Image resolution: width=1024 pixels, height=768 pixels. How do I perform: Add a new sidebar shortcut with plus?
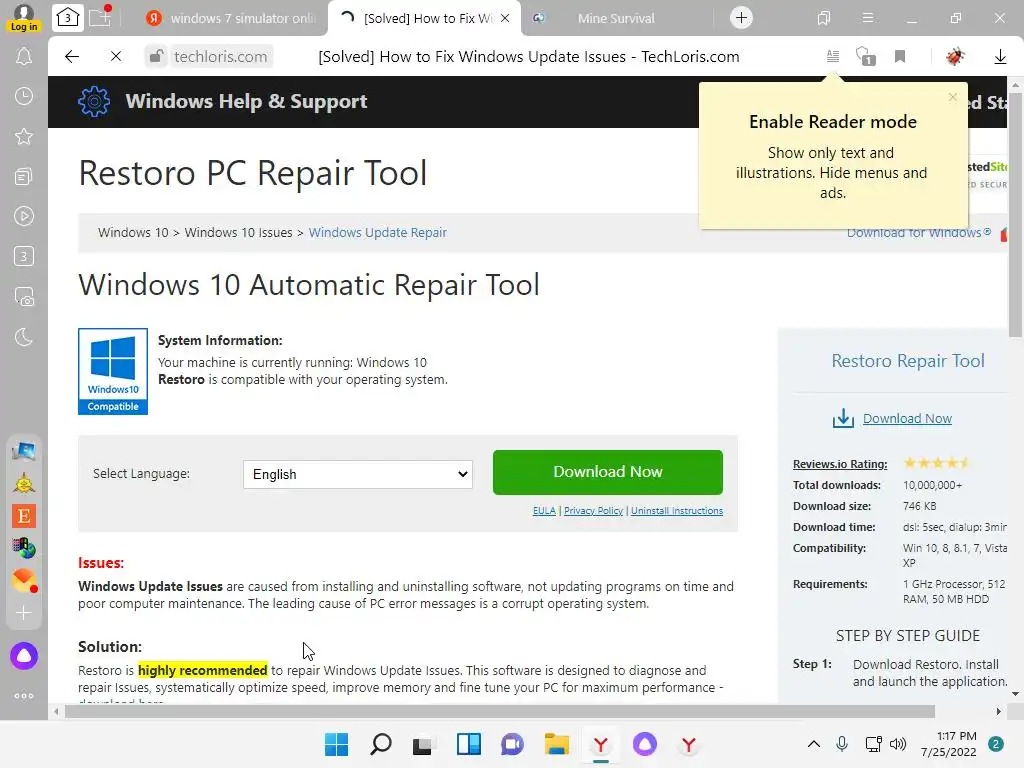pyautogui.click(x=24, y=613)
